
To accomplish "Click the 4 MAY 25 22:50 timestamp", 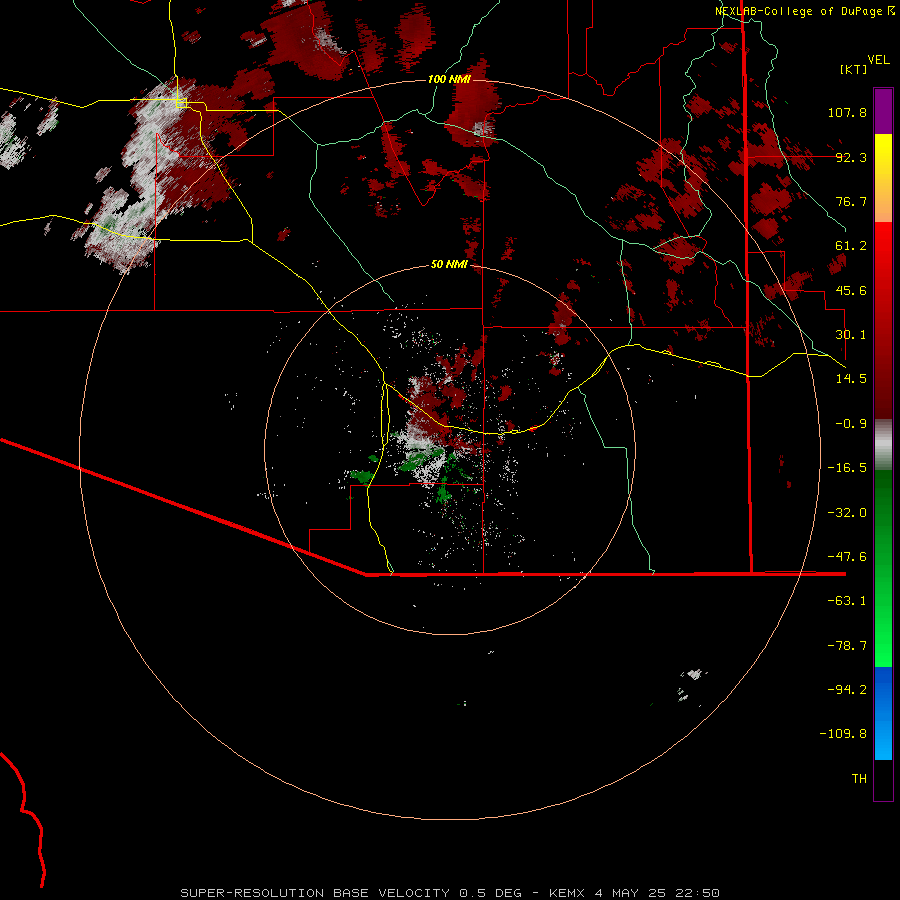I will pos(657,893).
